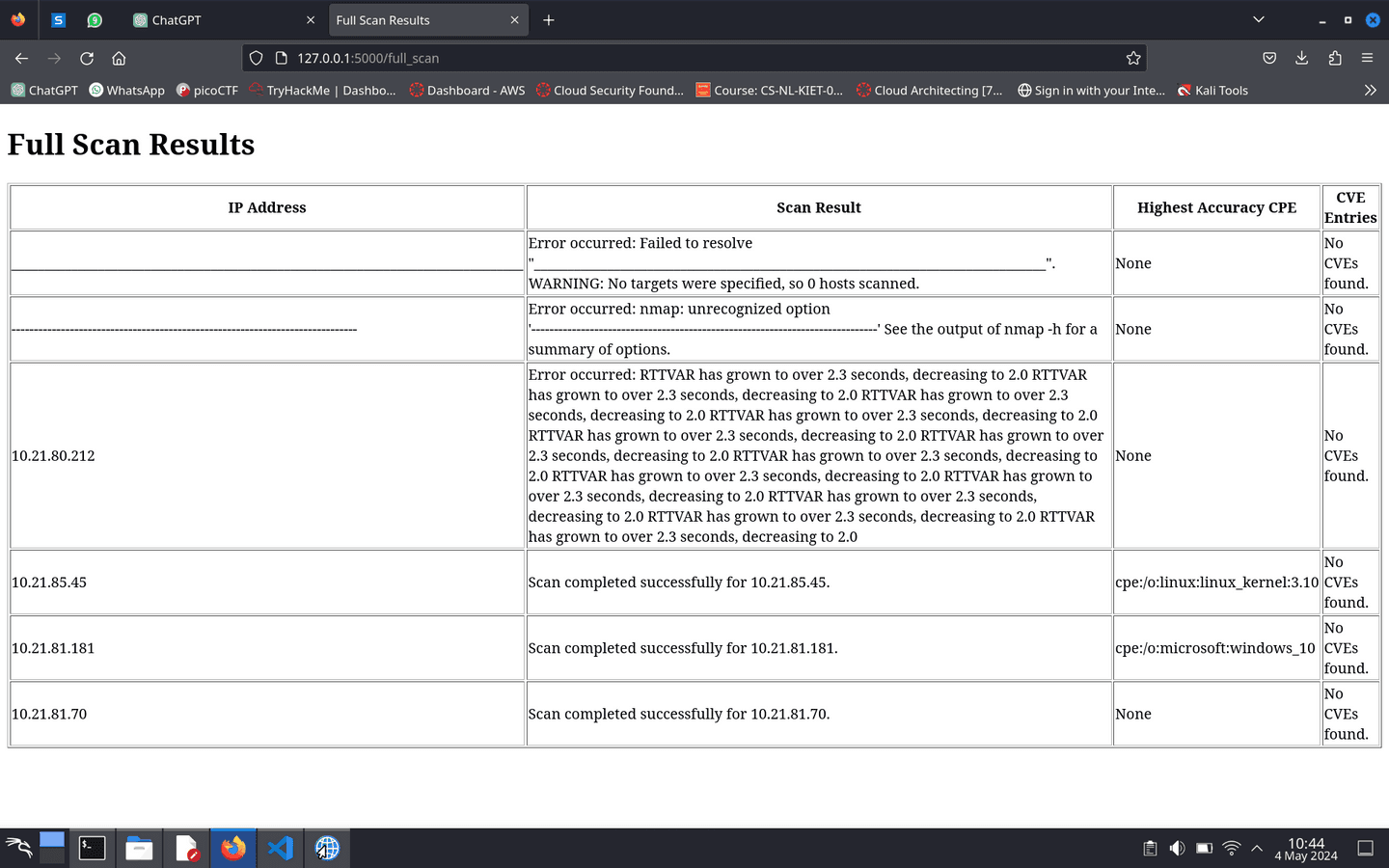
Task: Select IP address 10.21.81.70 cell
Action: click(267, 714)
